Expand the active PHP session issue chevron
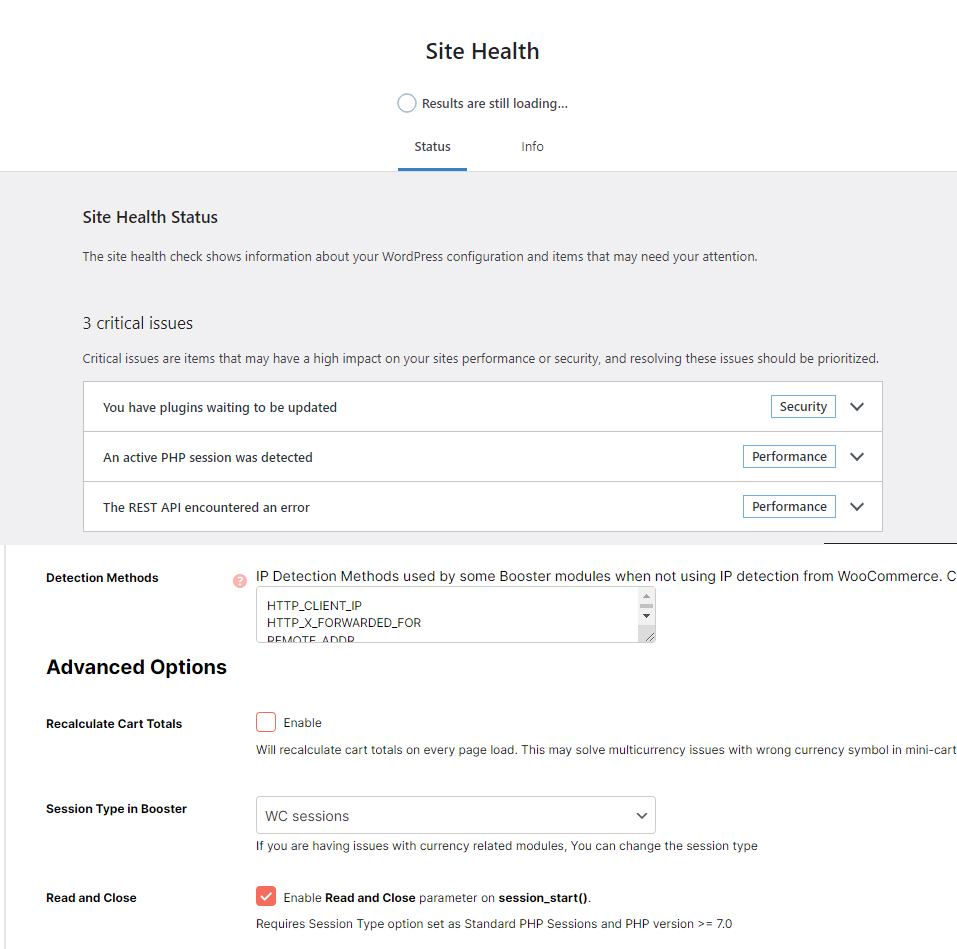Screen dimensions: 957x949 click(x=857, y=456)
